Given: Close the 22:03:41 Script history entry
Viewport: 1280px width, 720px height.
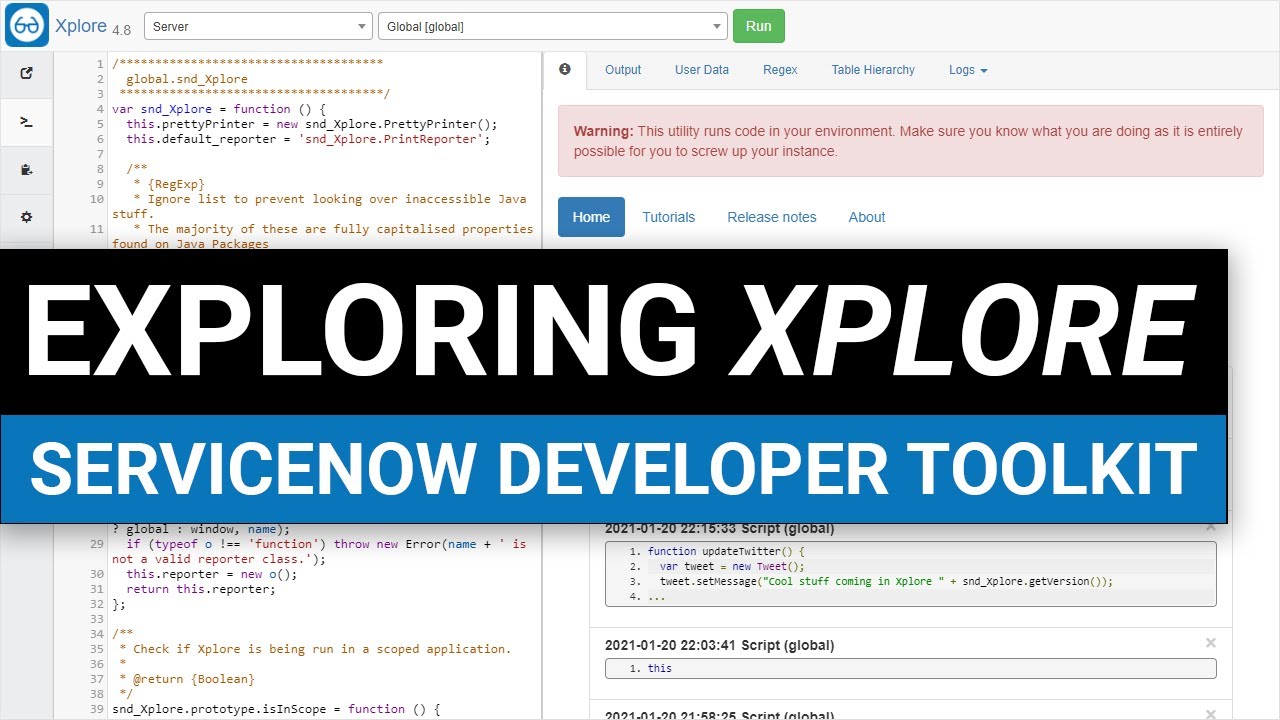Looking at the screenshot, I should pos(1210,643).
